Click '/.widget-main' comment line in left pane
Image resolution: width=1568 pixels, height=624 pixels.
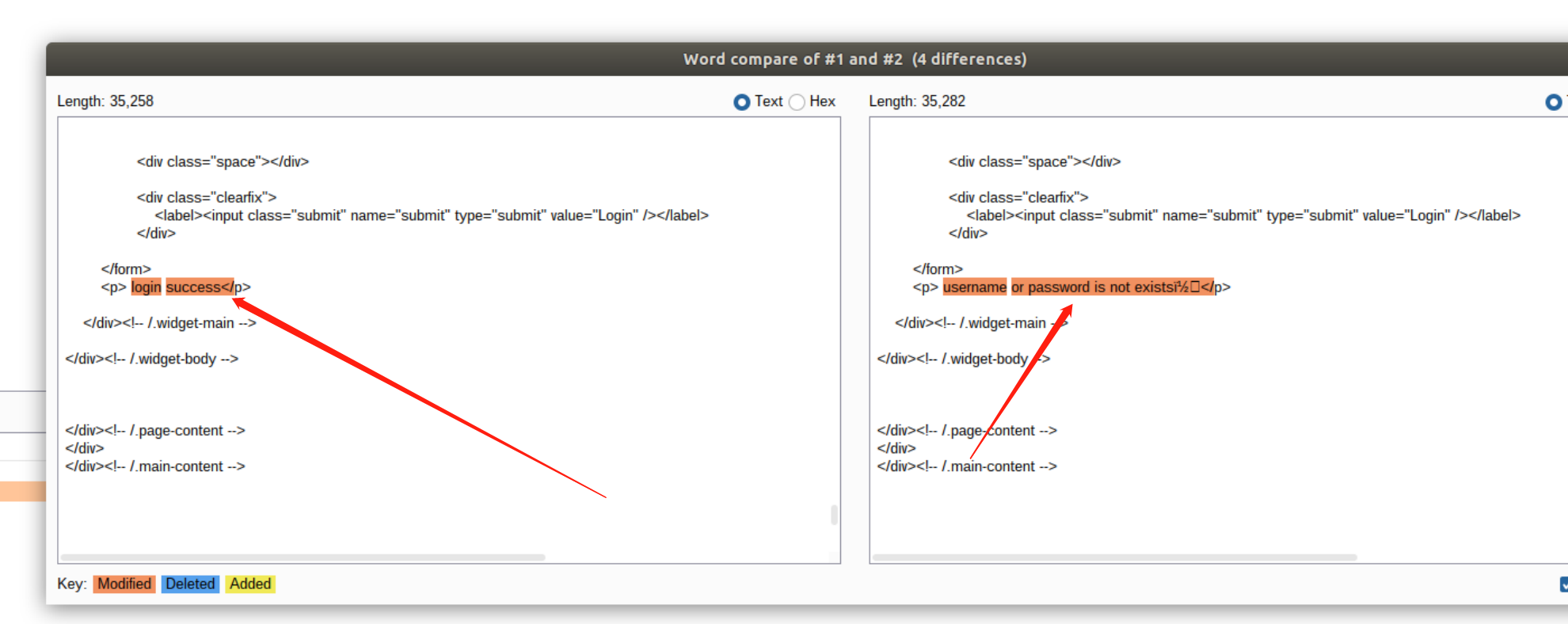point(169,323)
